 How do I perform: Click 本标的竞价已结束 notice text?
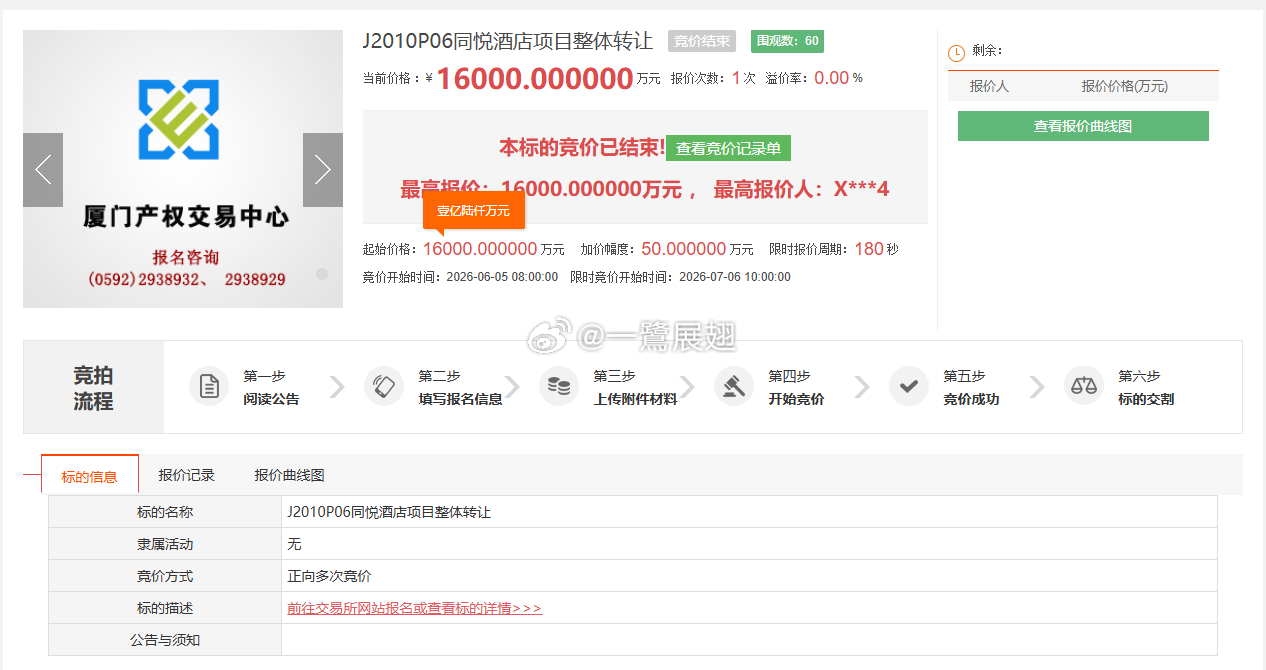click(582, 147)
